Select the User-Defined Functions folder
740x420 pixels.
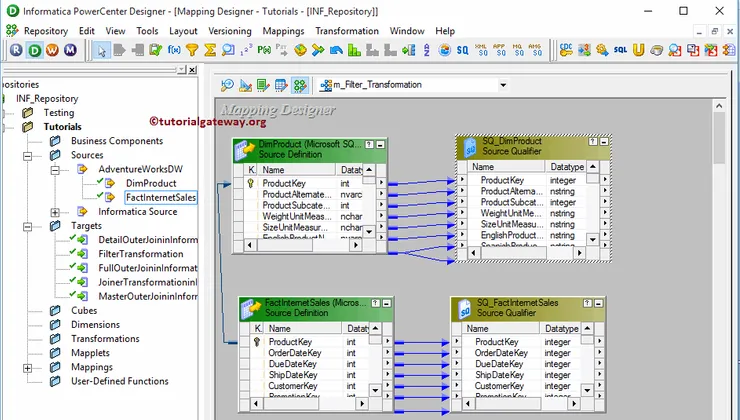[x=120, y=381]
